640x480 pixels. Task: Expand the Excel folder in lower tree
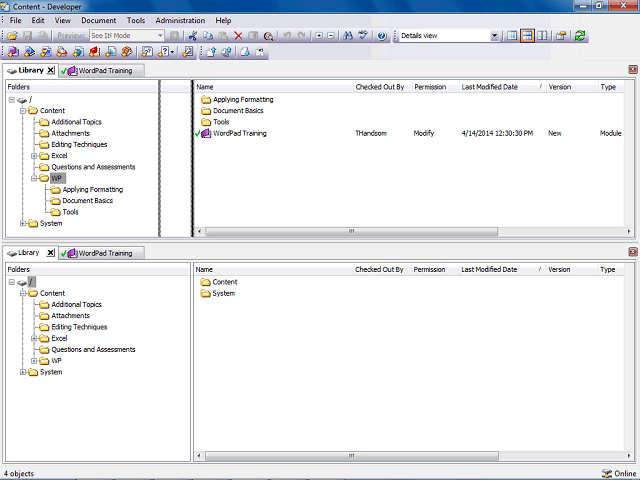(34, 338)
